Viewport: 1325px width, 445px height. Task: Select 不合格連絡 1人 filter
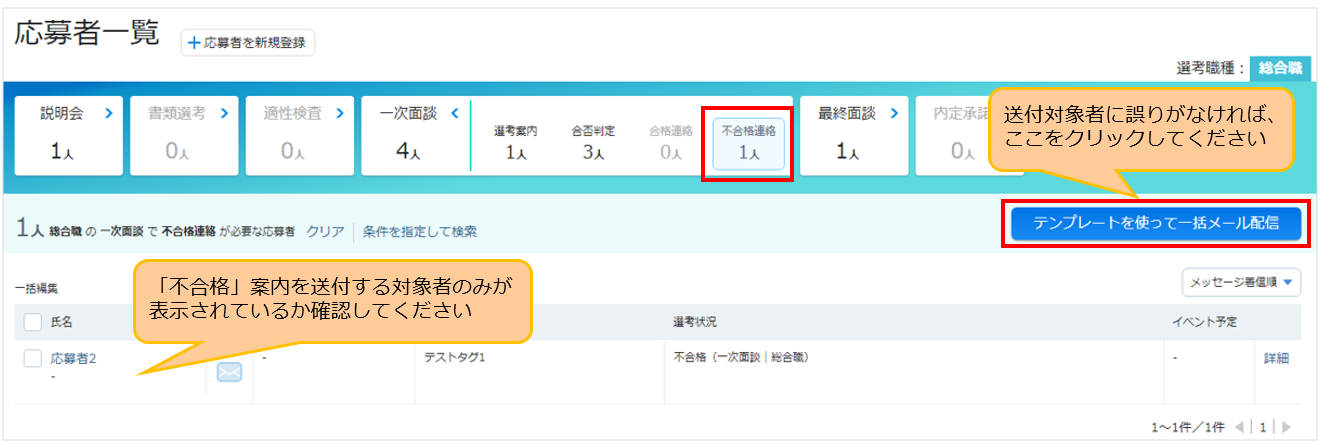pyautogui.click(x=748, y=143)
